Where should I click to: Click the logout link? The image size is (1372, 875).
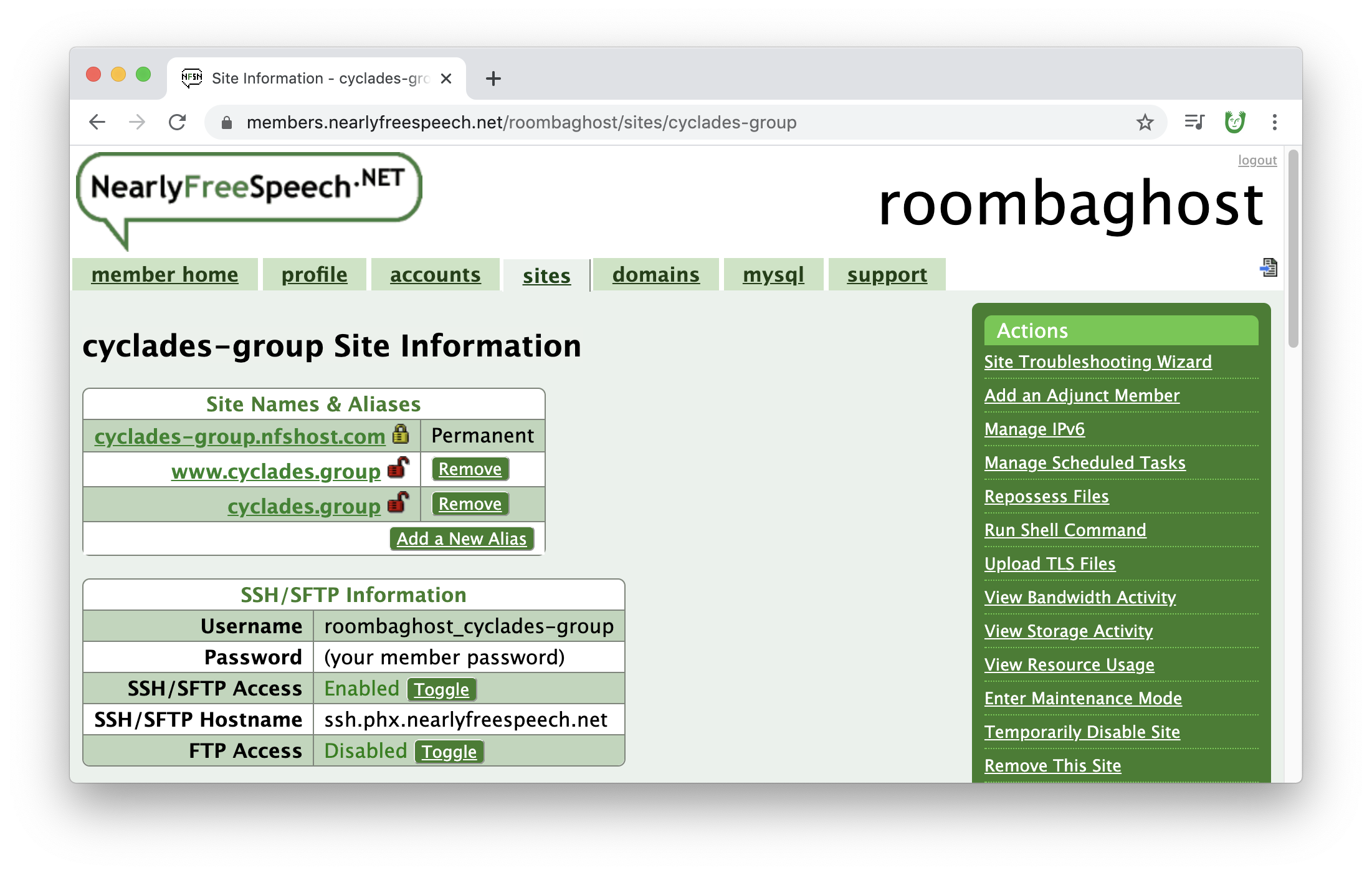[1257, 160]
